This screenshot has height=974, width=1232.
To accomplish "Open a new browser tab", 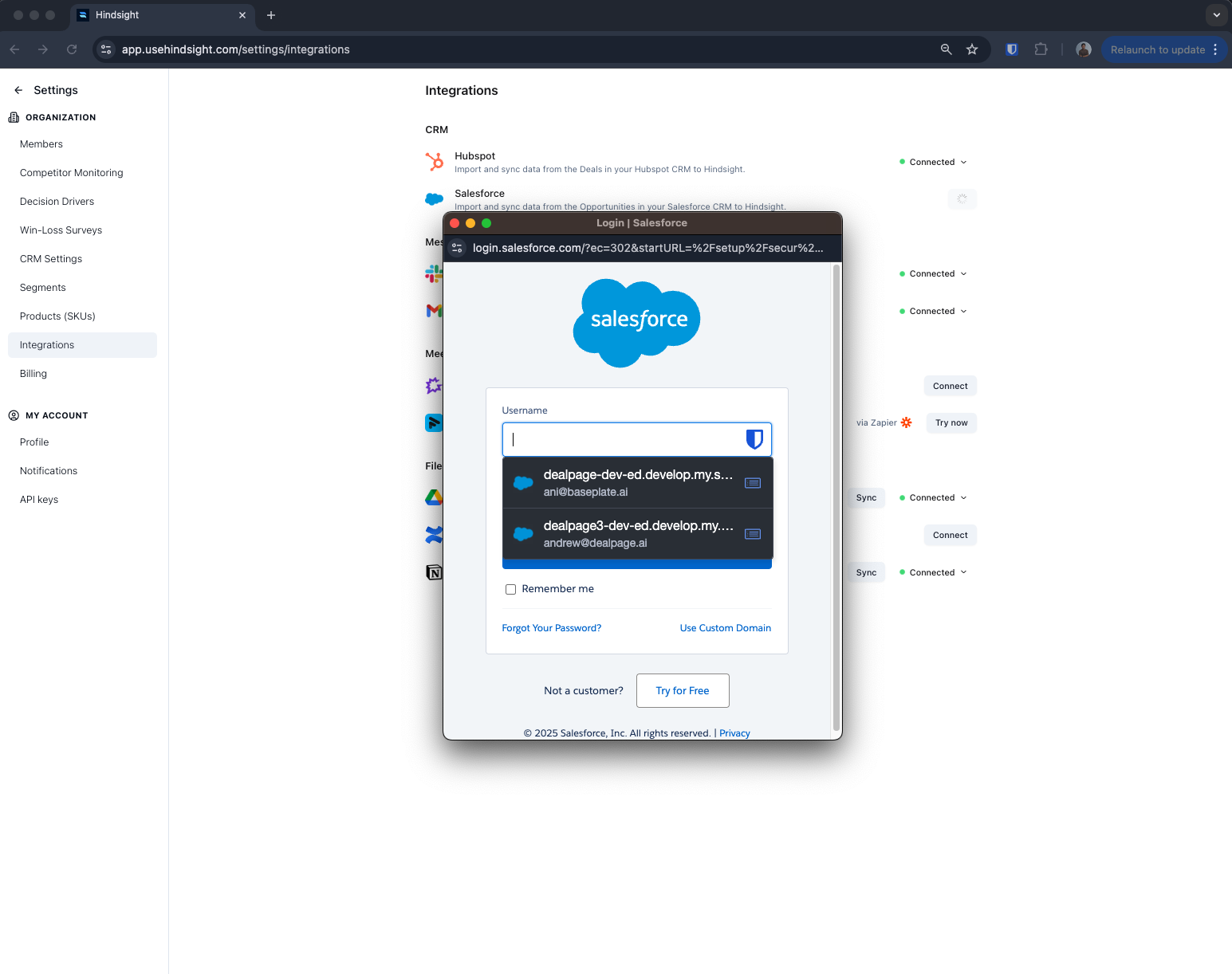I will tap(271, 15).
